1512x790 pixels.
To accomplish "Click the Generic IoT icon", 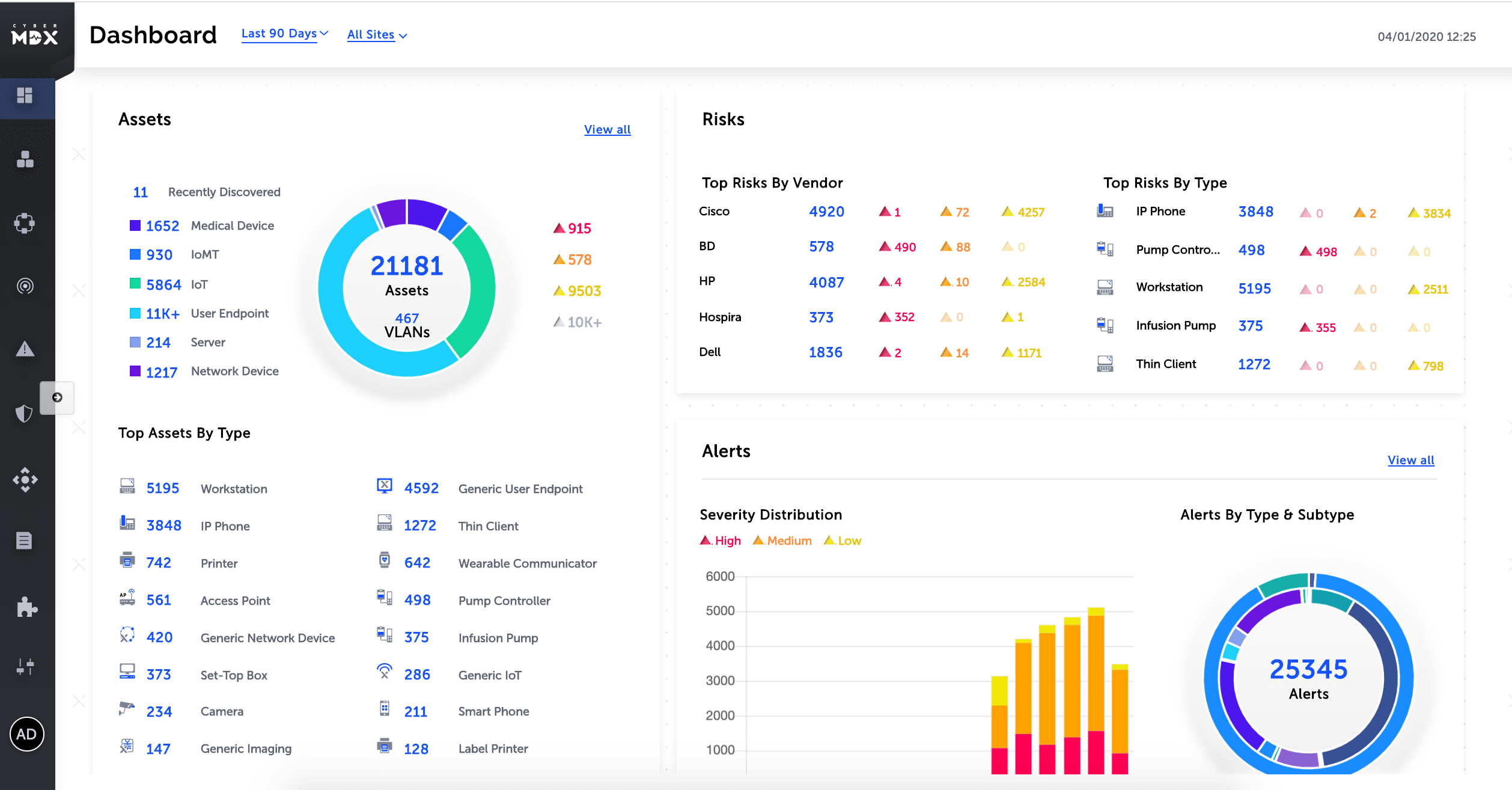I will [x=385, y=672].
